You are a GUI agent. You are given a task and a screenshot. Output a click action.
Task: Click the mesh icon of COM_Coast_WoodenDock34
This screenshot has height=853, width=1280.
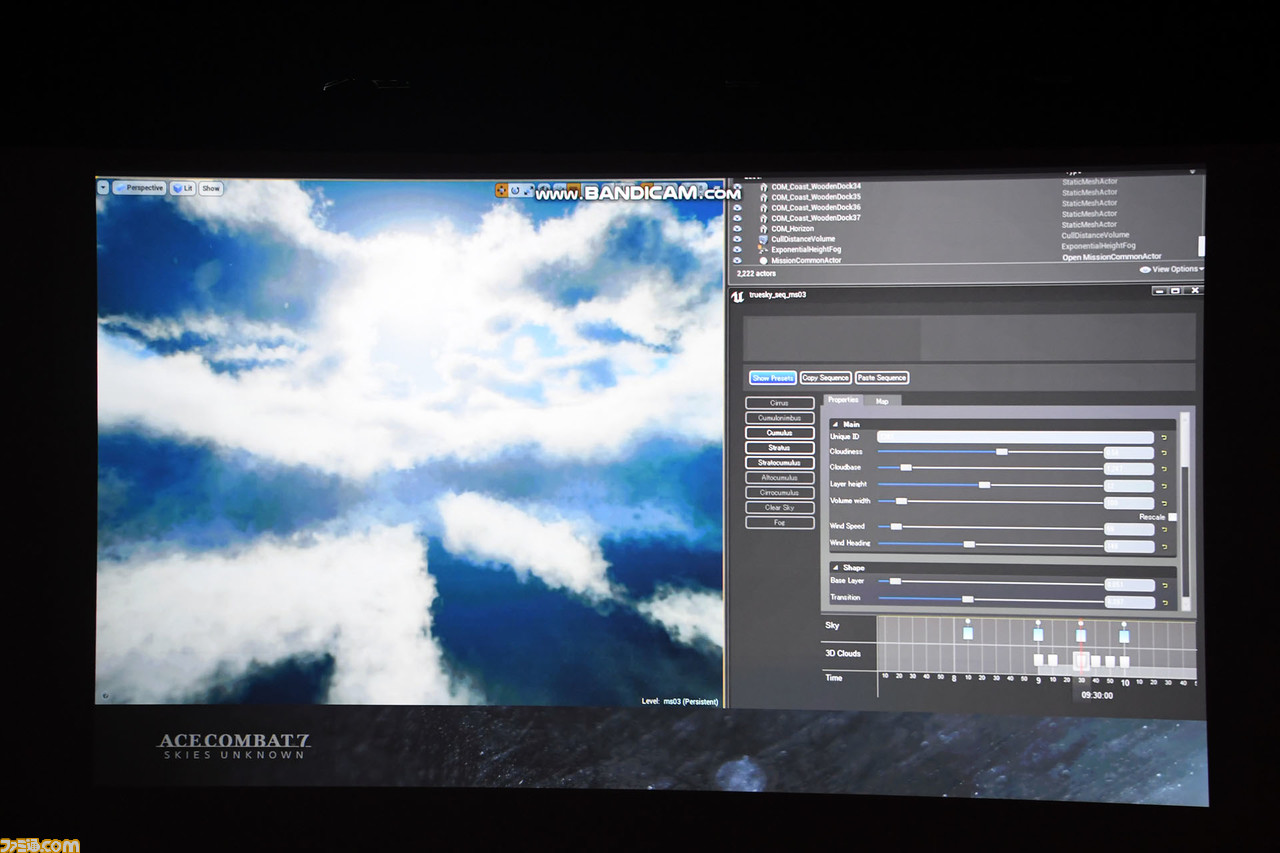click(x=763, y=187)
